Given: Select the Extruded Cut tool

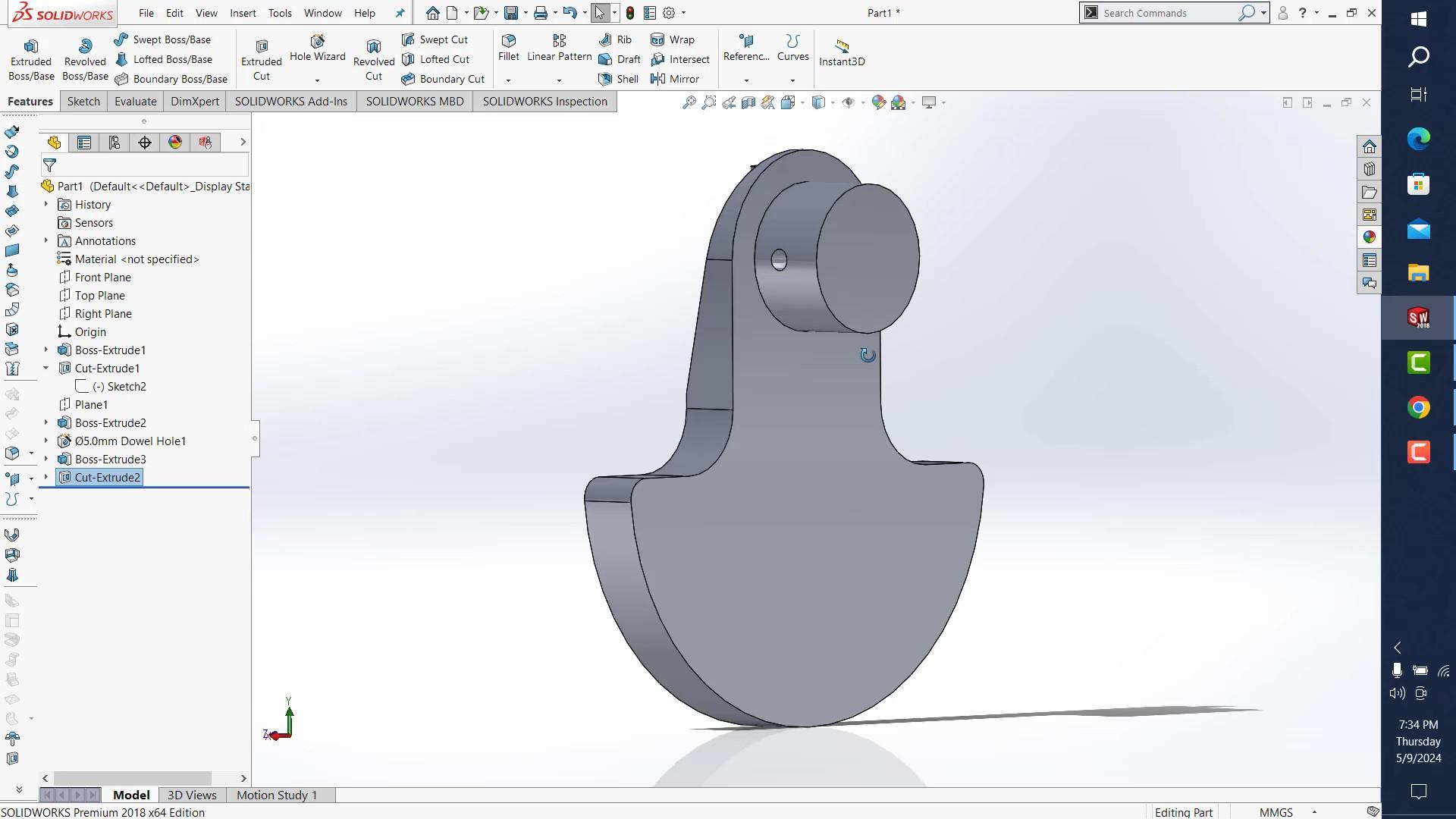Looking at the screenshot, I should [261, 58].
